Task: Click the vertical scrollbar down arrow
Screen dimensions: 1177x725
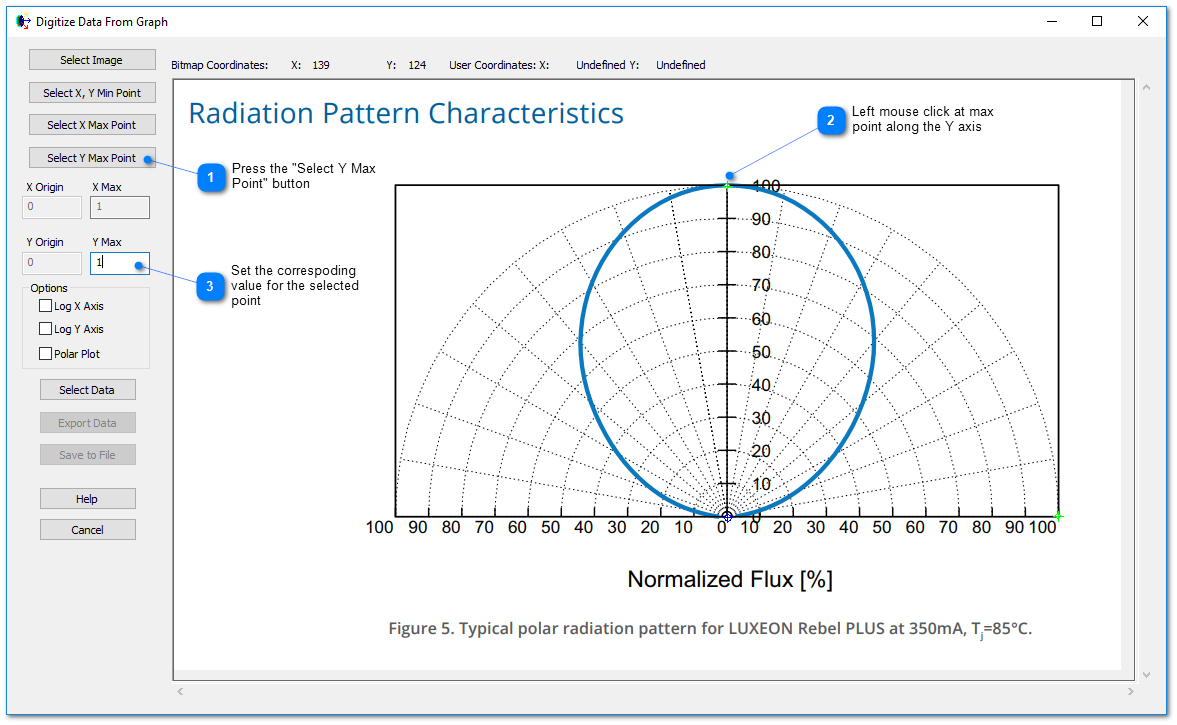Action: coord(1146,675)
